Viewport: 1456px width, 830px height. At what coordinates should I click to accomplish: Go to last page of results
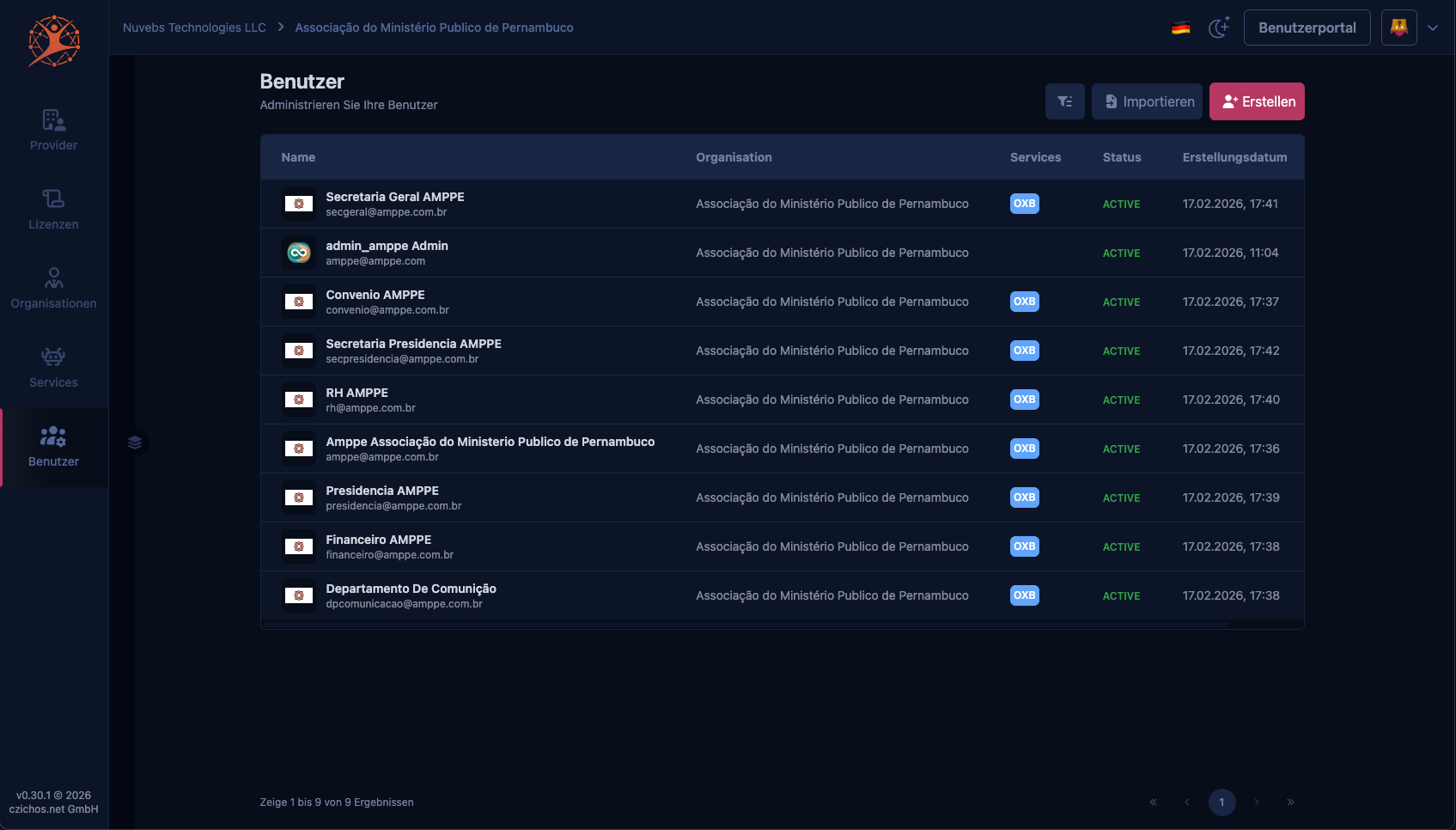pyautogui.click(x=1290, y=803)
